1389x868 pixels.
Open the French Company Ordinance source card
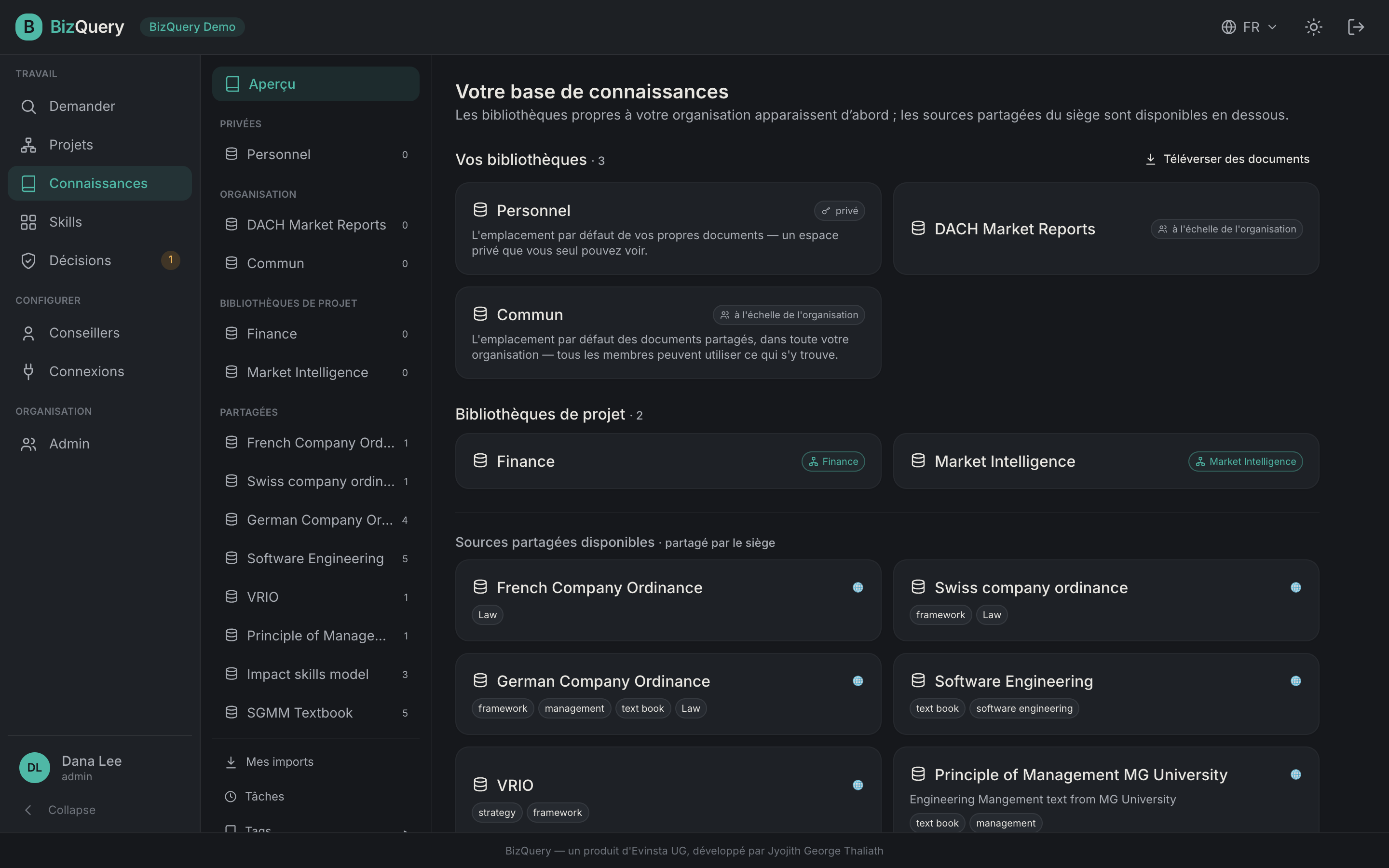tap(668, 600)
